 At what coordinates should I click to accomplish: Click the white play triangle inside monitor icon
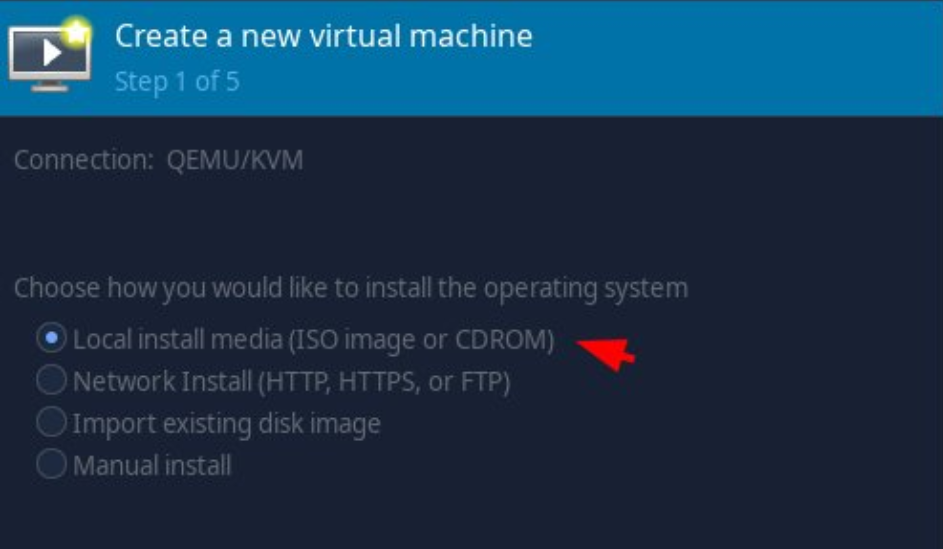tap(51, 54)
